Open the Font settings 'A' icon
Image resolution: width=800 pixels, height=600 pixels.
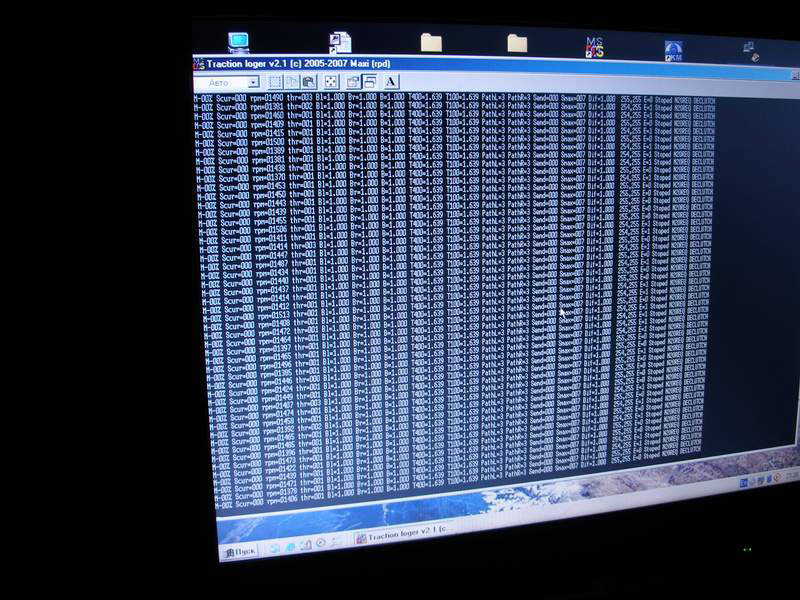(x=391, y=82)
